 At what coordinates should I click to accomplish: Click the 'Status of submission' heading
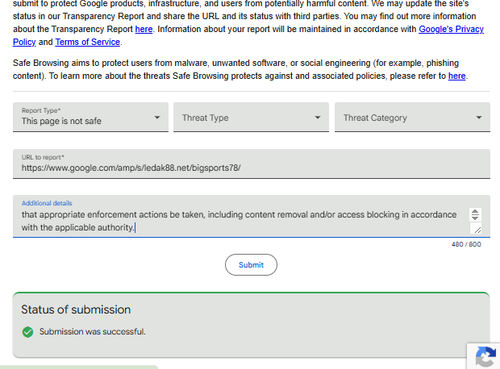(76, 310)
